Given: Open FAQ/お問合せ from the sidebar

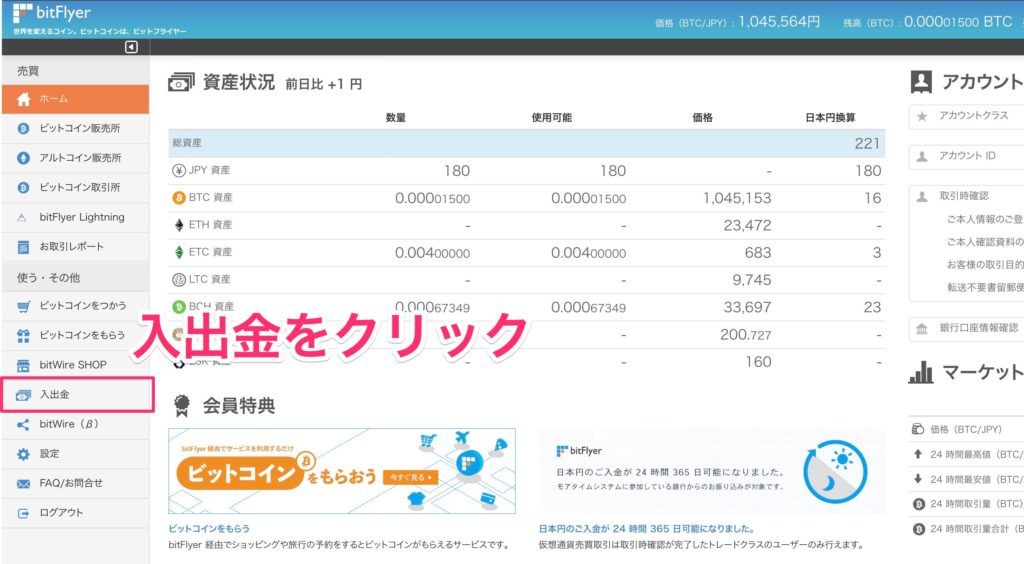Looking at the screenshot, I should click(x=71, y=483).
